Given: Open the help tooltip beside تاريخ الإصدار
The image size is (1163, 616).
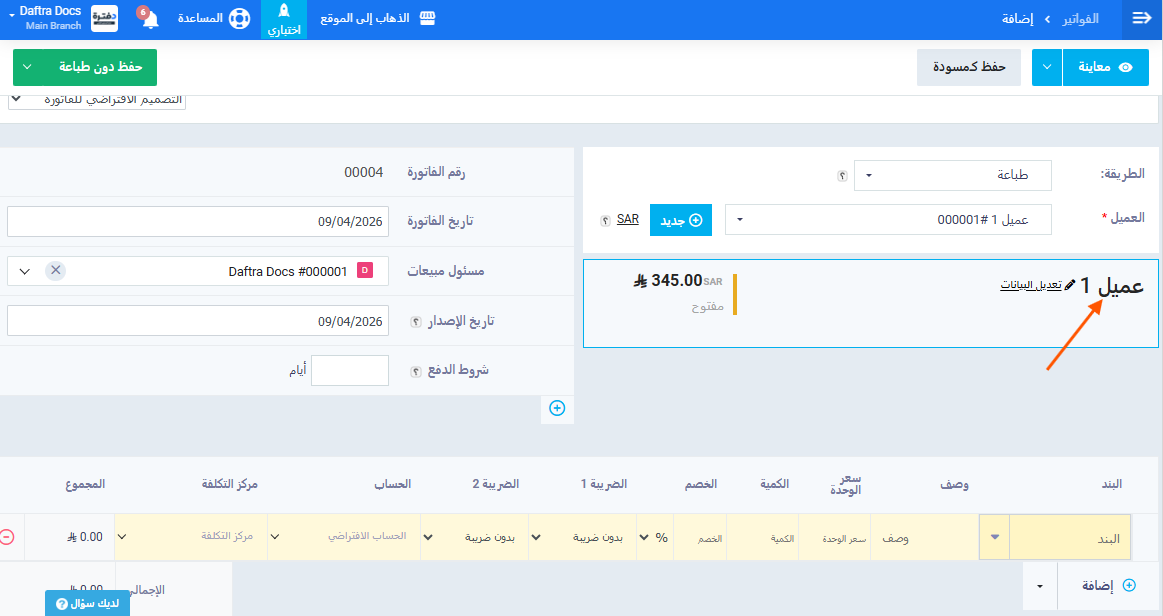Looking at the screenshot, I should 415,322.
